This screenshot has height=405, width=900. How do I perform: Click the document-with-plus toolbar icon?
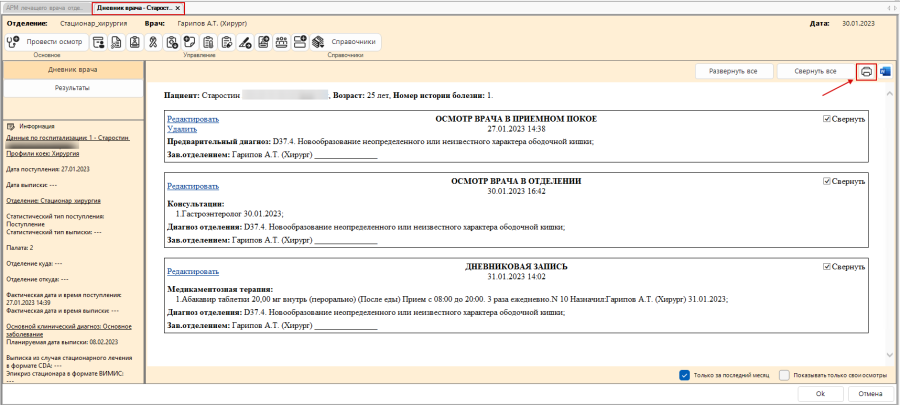(263, 42)
